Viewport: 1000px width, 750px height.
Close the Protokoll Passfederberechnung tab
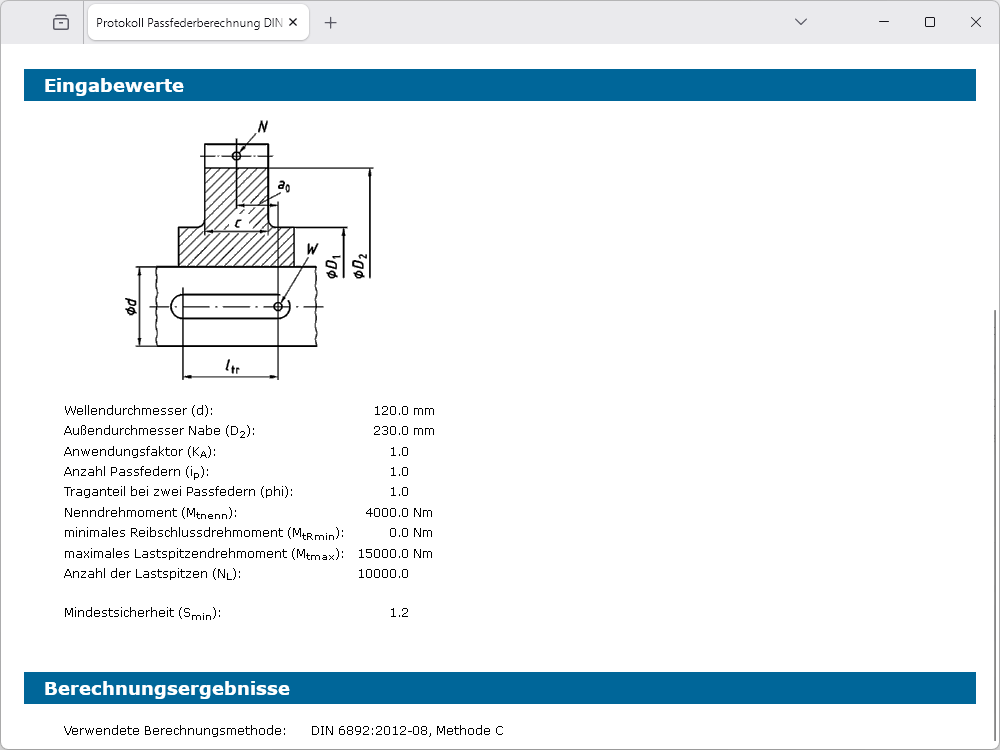tap(295, 23)
